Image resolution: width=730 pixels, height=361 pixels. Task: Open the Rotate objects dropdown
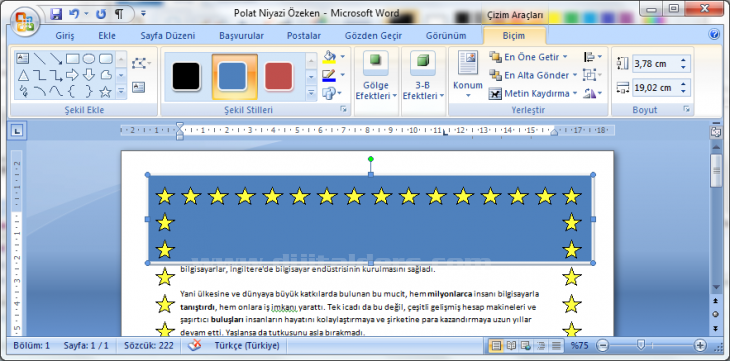point(592,93)
